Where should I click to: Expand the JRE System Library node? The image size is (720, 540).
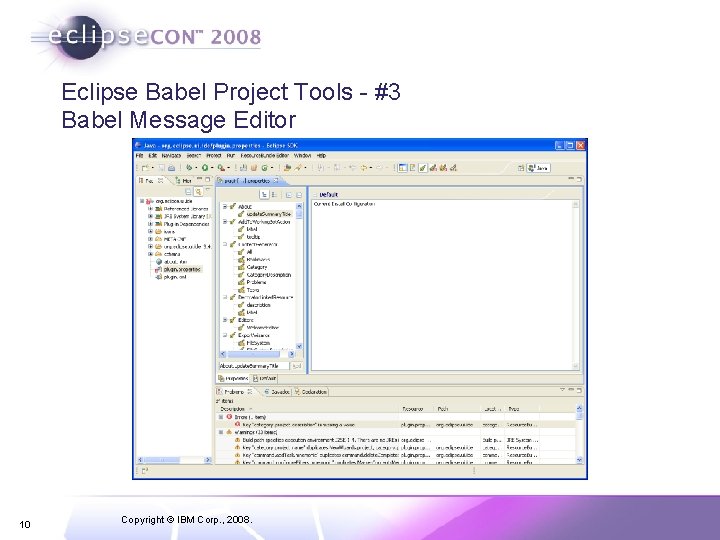(x=150, y=216)
